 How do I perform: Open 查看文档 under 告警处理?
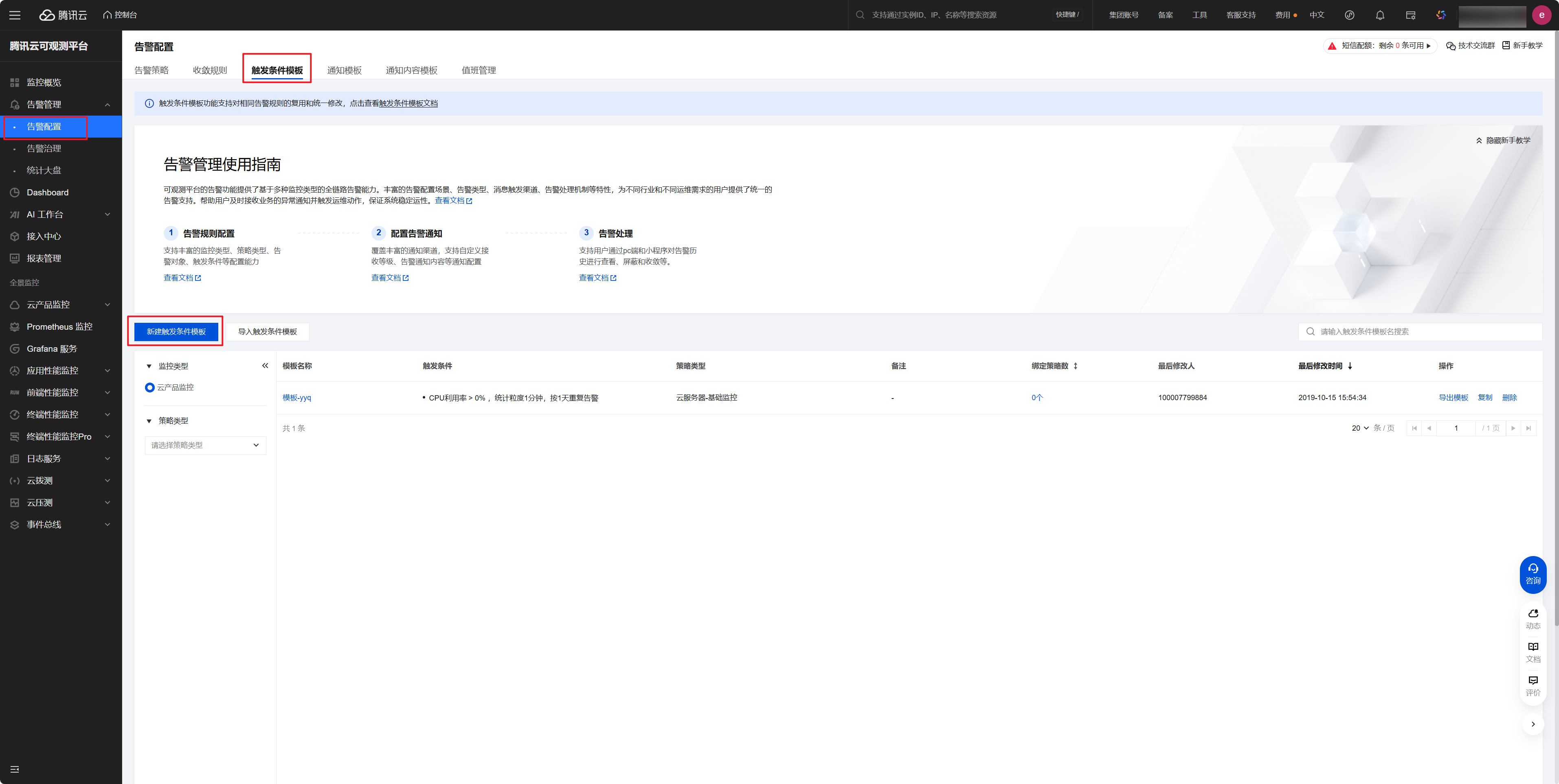pyautogui.click(x=597, y=278)
